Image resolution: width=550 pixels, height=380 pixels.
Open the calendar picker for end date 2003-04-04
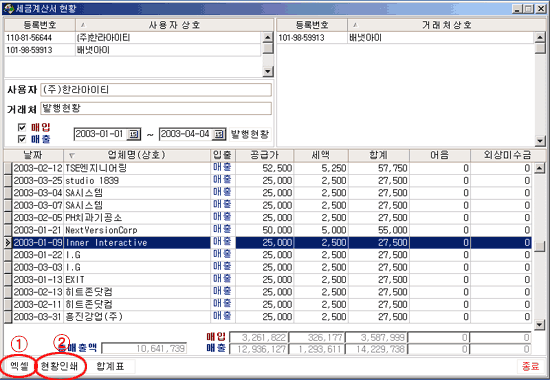point(219,134)
